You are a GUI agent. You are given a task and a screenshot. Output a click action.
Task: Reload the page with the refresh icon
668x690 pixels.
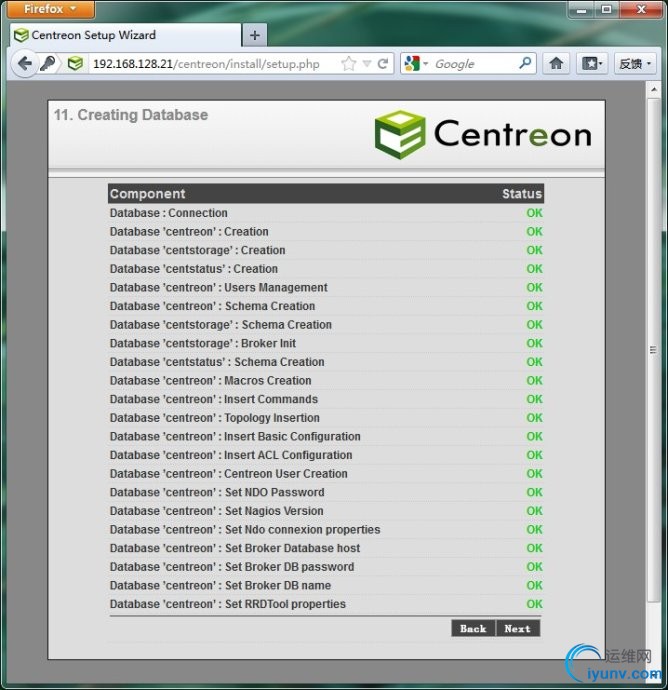pyautogui.click(x=383, y=64)
